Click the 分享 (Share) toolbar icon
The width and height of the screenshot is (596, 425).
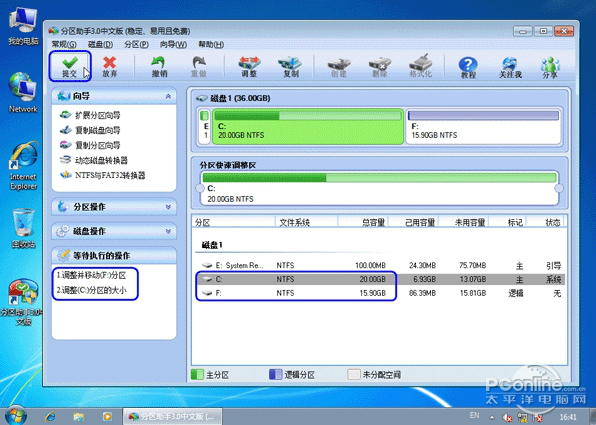(550, 68)
